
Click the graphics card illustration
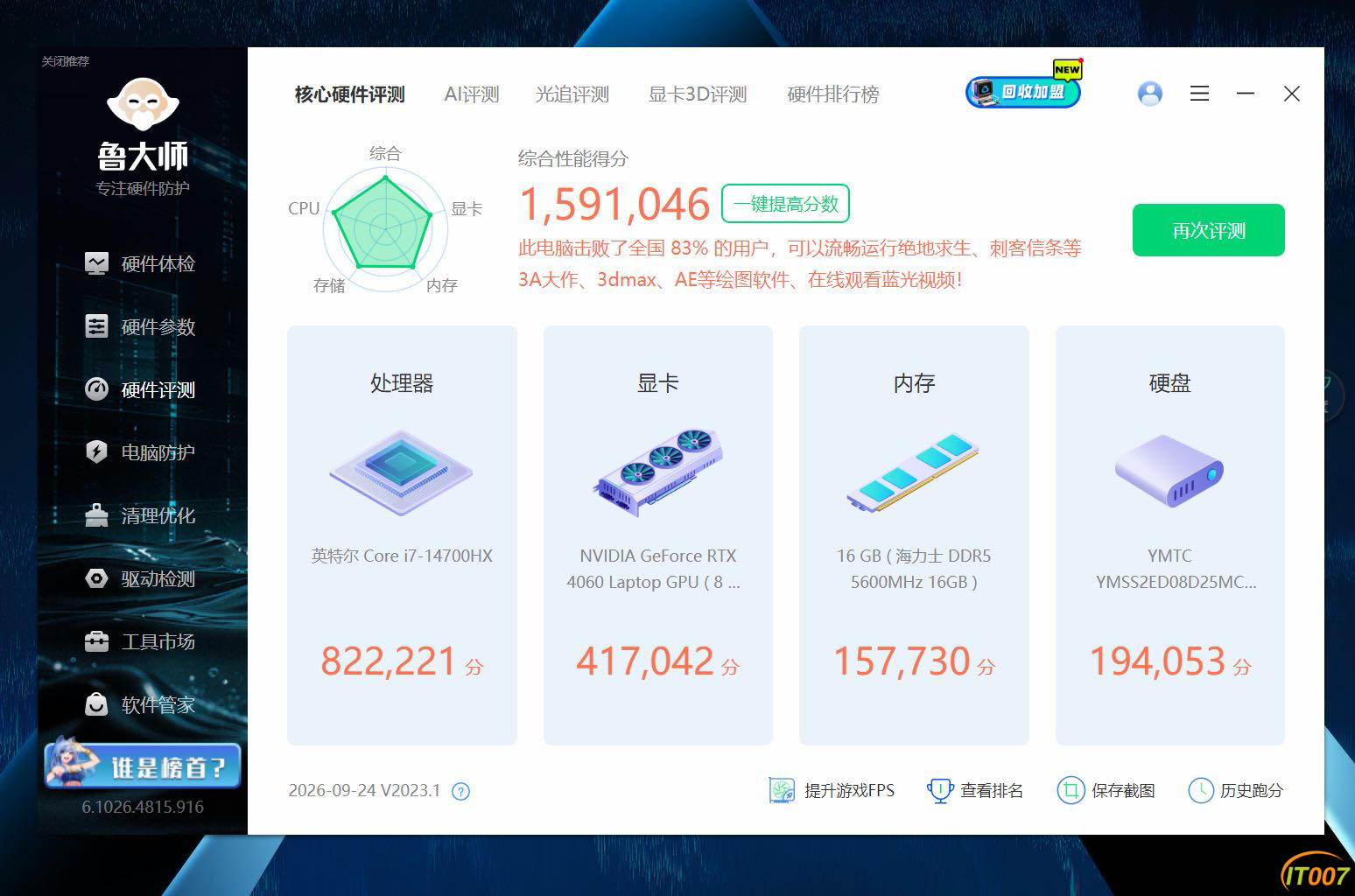click(x=657, y=472)
